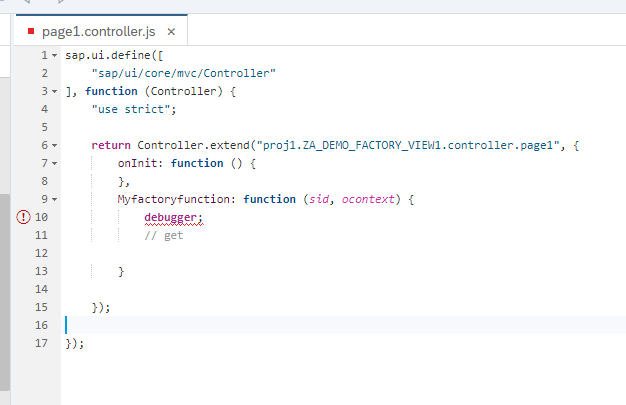Collapse fold arrow at line 6
Screen dimensions: 626x405
tap(55, 145)
